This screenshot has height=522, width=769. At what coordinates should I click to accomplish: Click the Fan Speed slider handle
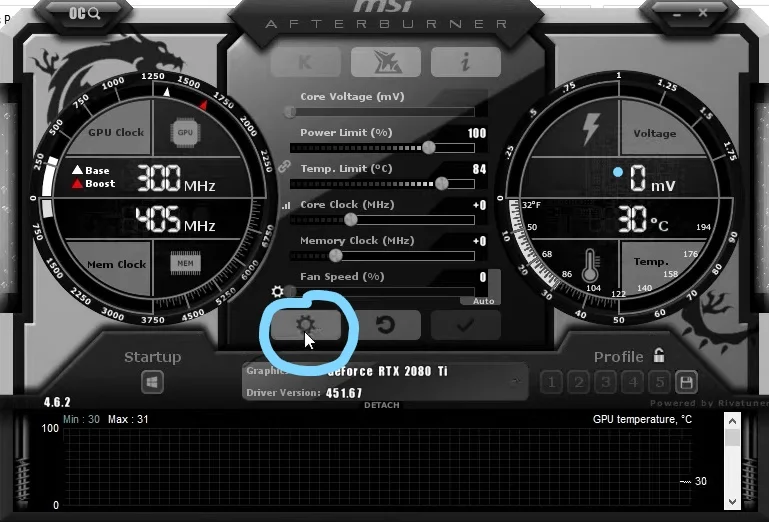coord(290,291)
